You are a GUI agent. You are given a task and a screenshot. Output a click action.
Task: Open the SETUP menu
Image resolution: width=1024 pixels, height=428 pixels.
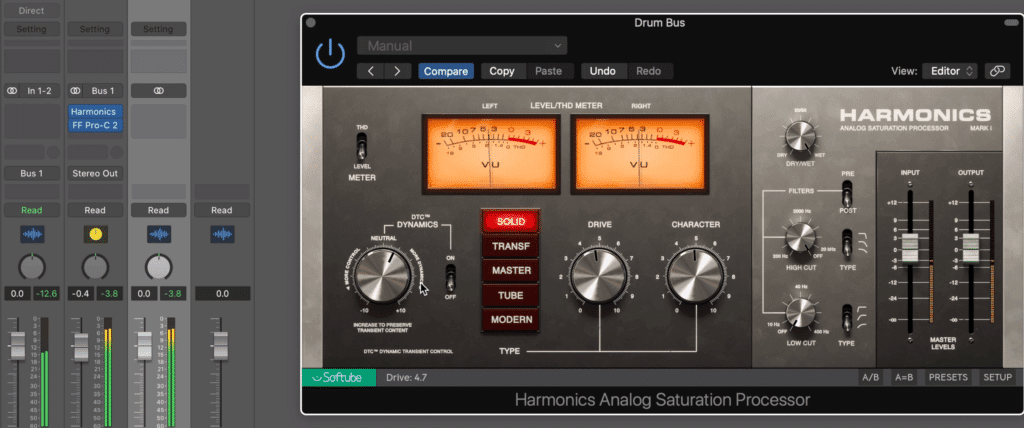pyautogui.click(x=997, y=377)
